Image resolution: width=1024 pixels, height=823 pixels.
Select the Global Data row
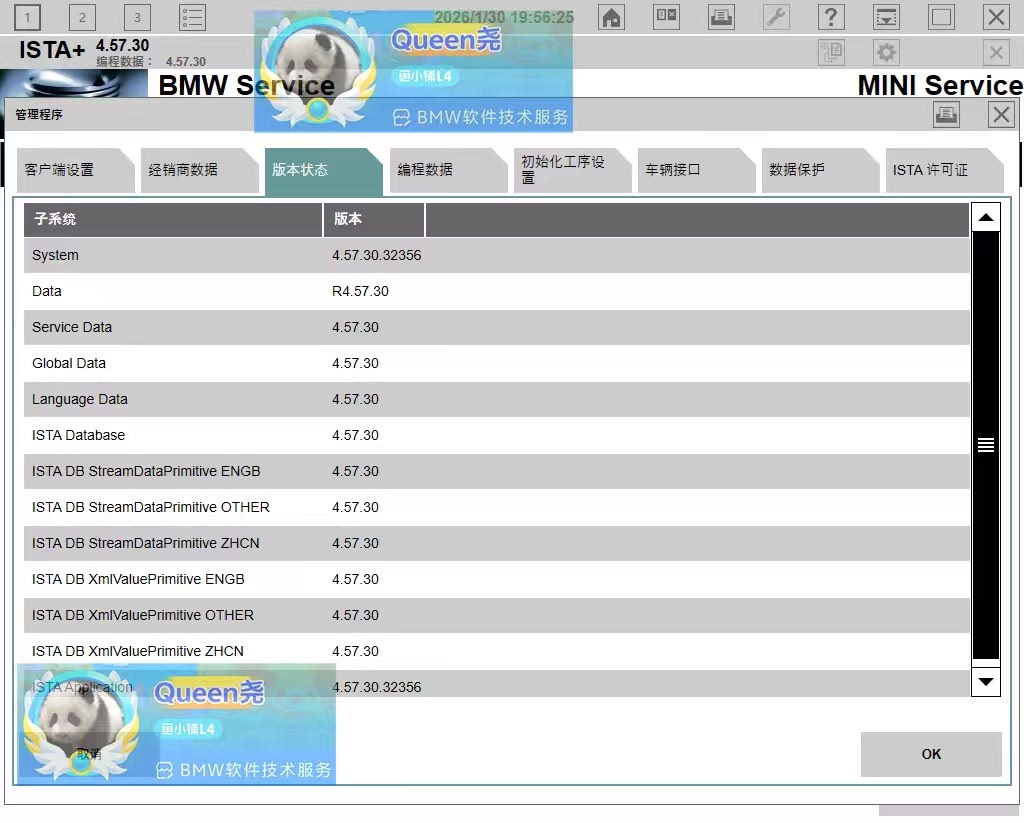(x=496, y=363)
